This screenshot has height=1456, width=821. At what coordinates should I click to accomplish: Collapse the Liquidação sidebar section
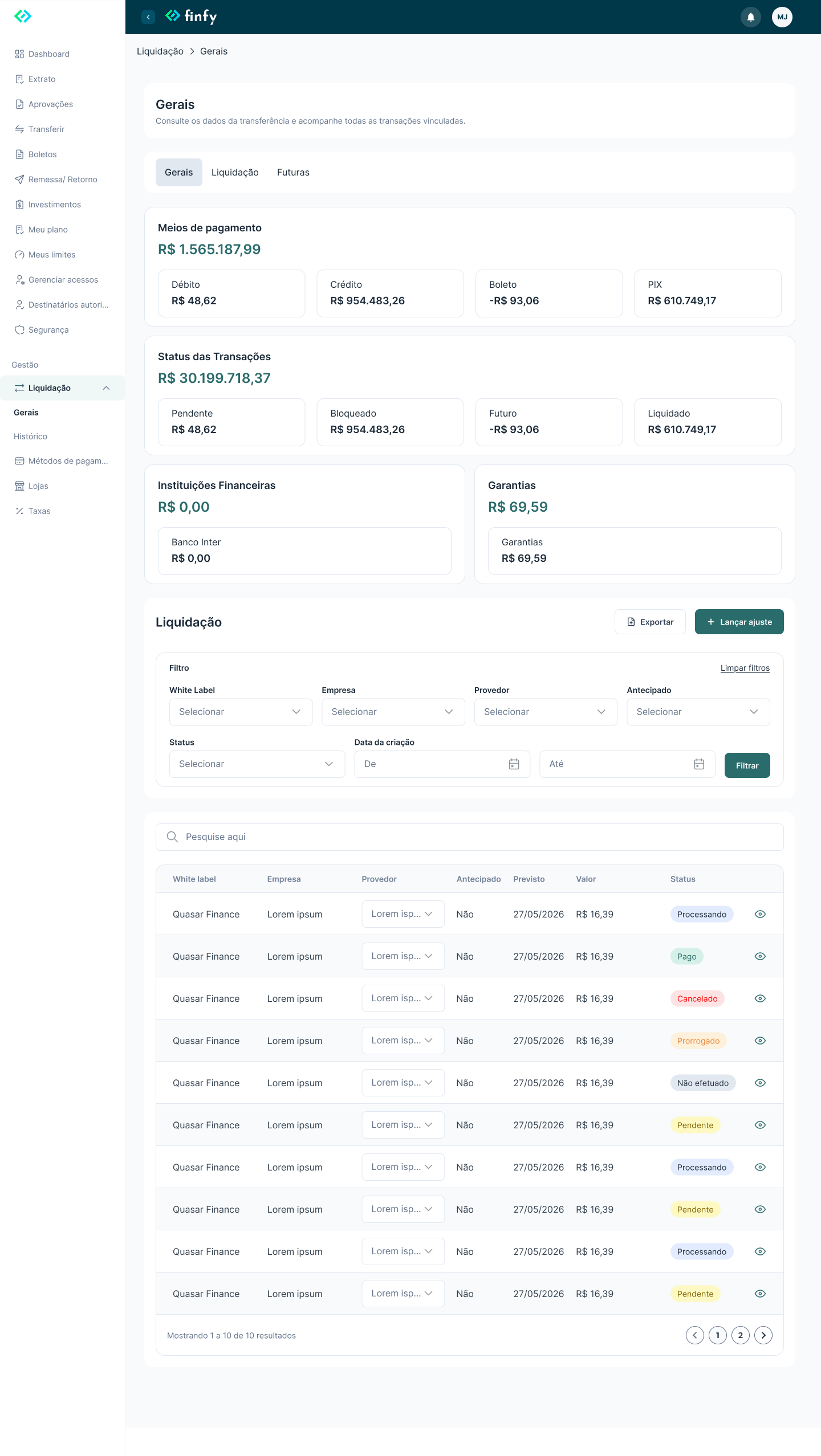point(106,388)
